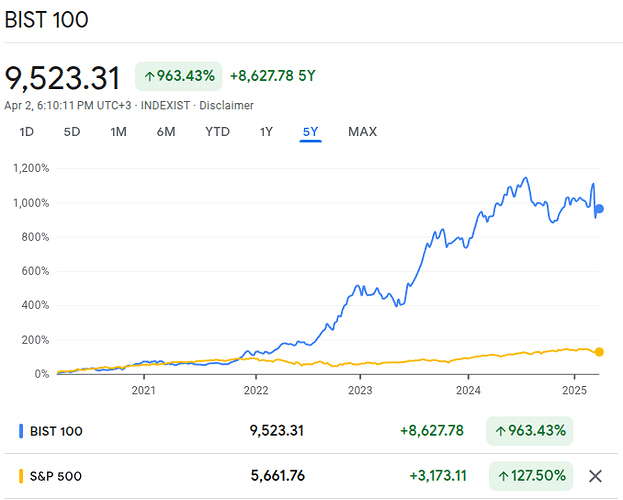
Task: Click the 5,661.76 S&P 500 value
Action: click(x=278, y=475)
